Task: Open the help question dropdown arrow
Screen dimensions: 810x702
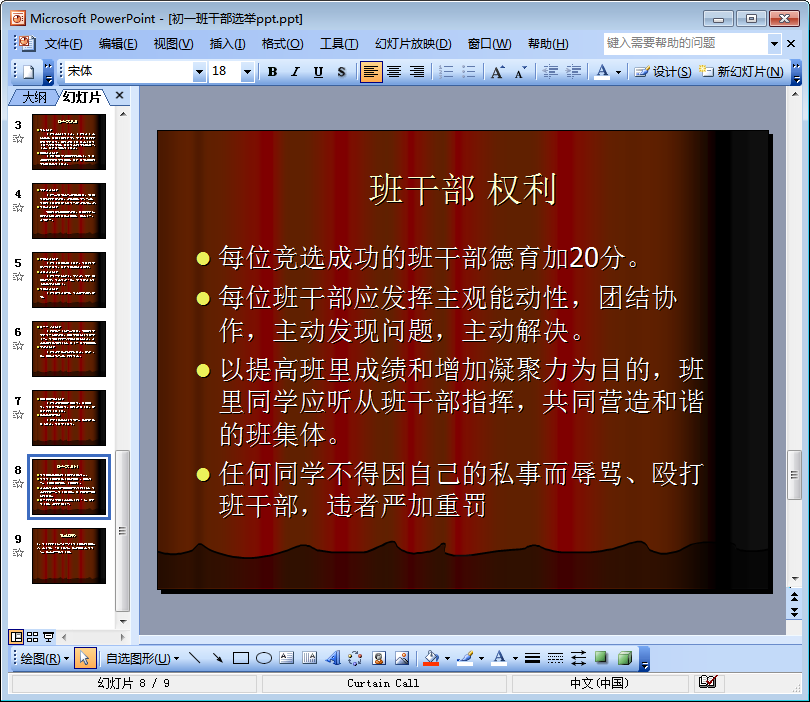Action: [774, 44]
